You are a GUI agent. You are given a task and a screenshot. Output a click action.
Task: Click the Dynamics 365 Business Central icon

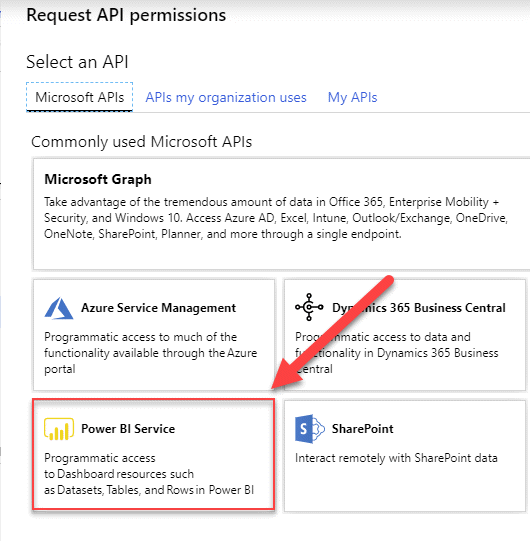click(309, 307)
